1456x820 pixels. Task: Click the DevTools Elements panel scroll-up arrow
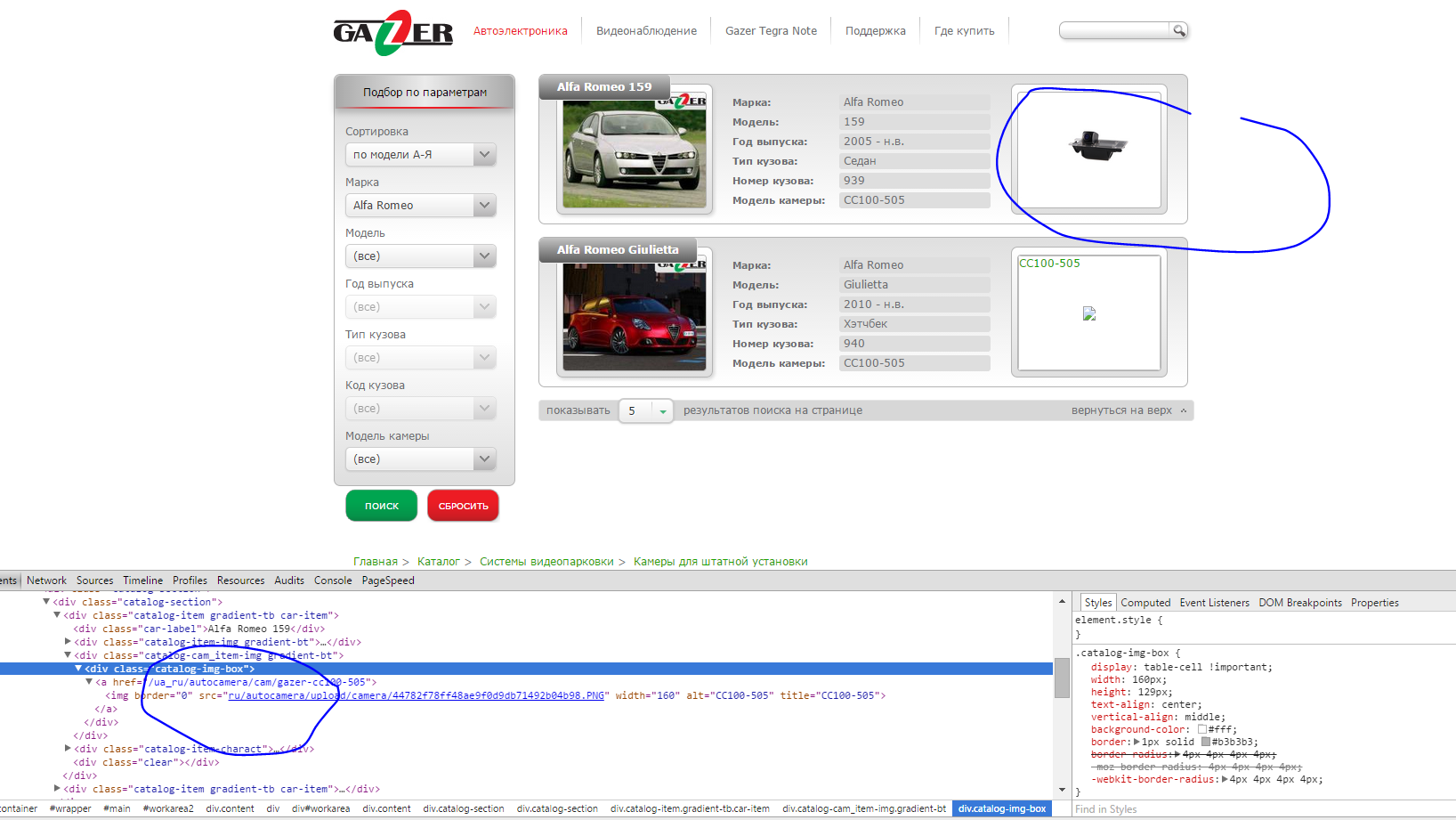pyautogui.click(x=1062, y=601)
